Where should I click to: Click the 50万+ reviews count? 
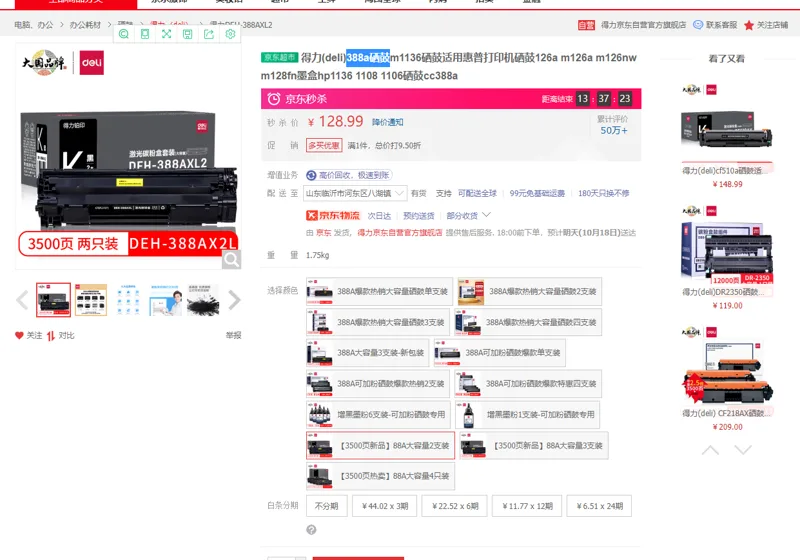[614, 131]
